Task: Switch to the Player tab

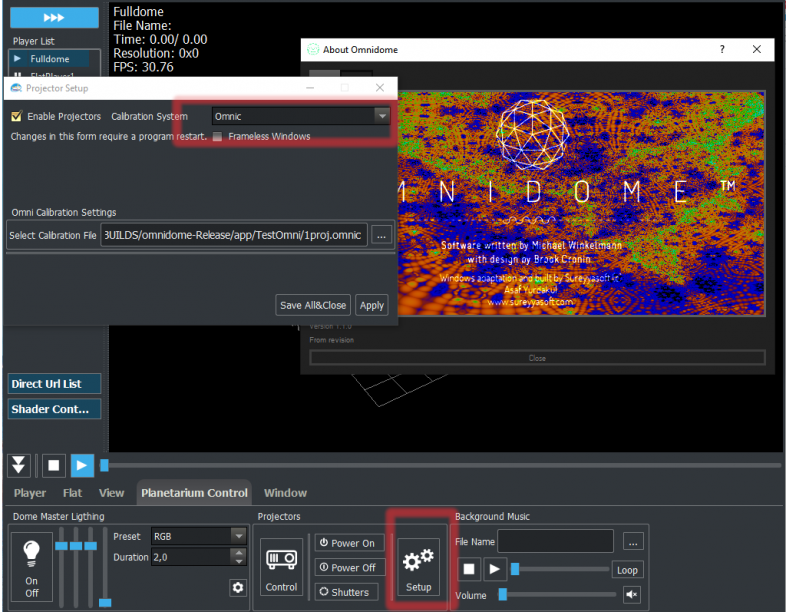Action: point(30,493)
